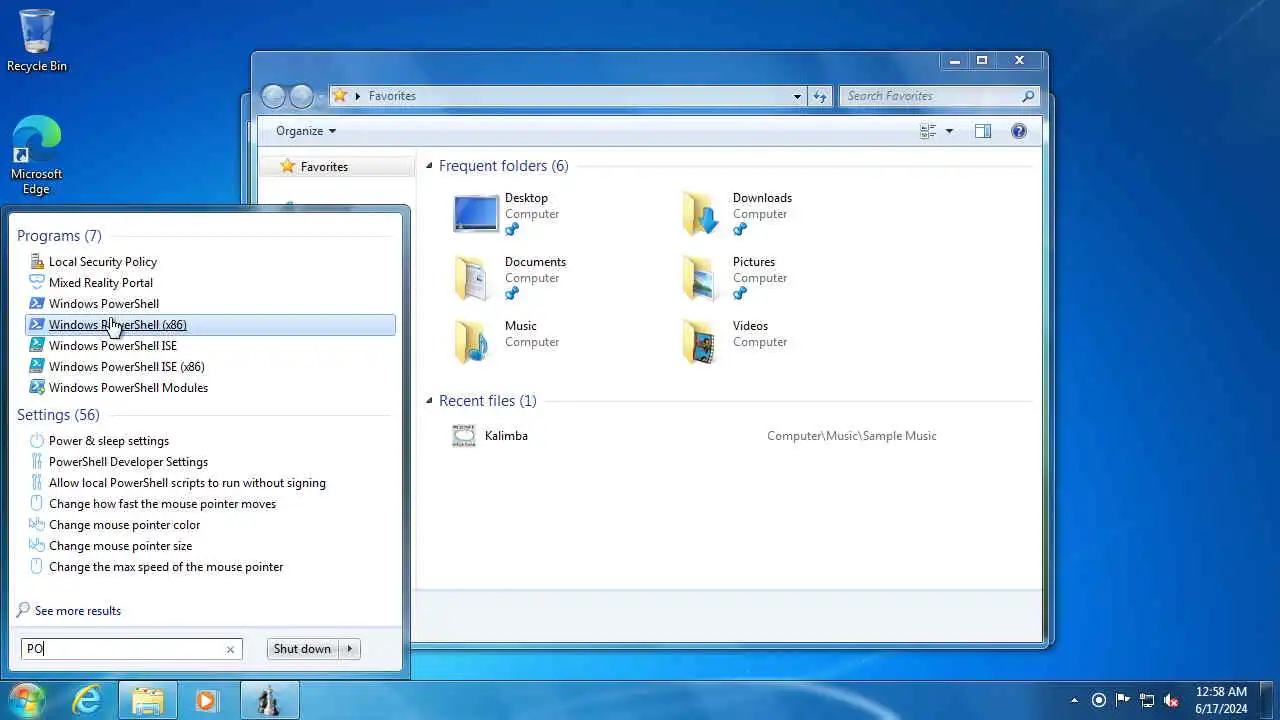The height and width of the screenshot is (720, 1280).
Task: Click the Explorer refresh button
Action: tap(820, 96)
